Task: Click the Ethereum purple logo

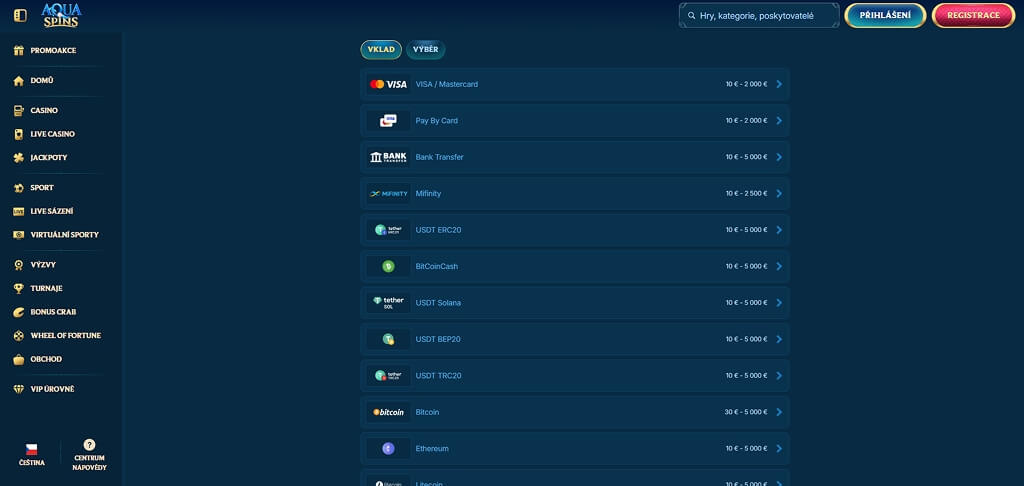Action: coord(389,448)
